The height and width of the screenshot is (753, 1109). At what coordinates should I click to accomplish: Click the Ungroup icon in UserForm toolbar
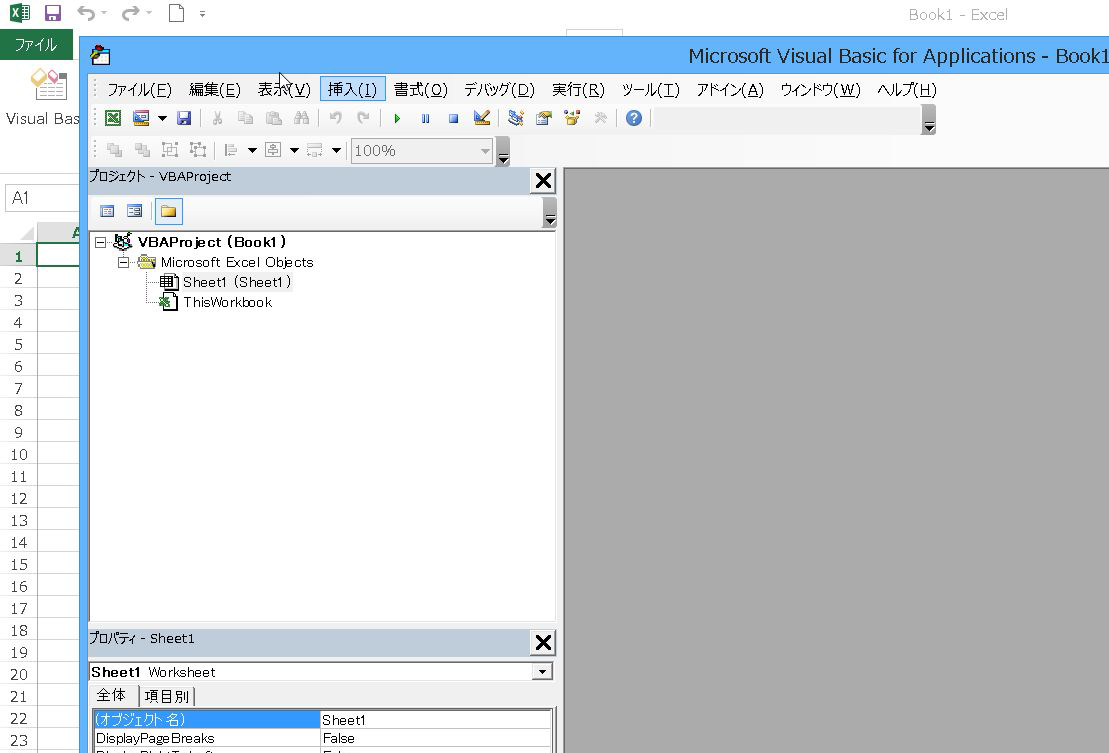click(x=198, y=150)
